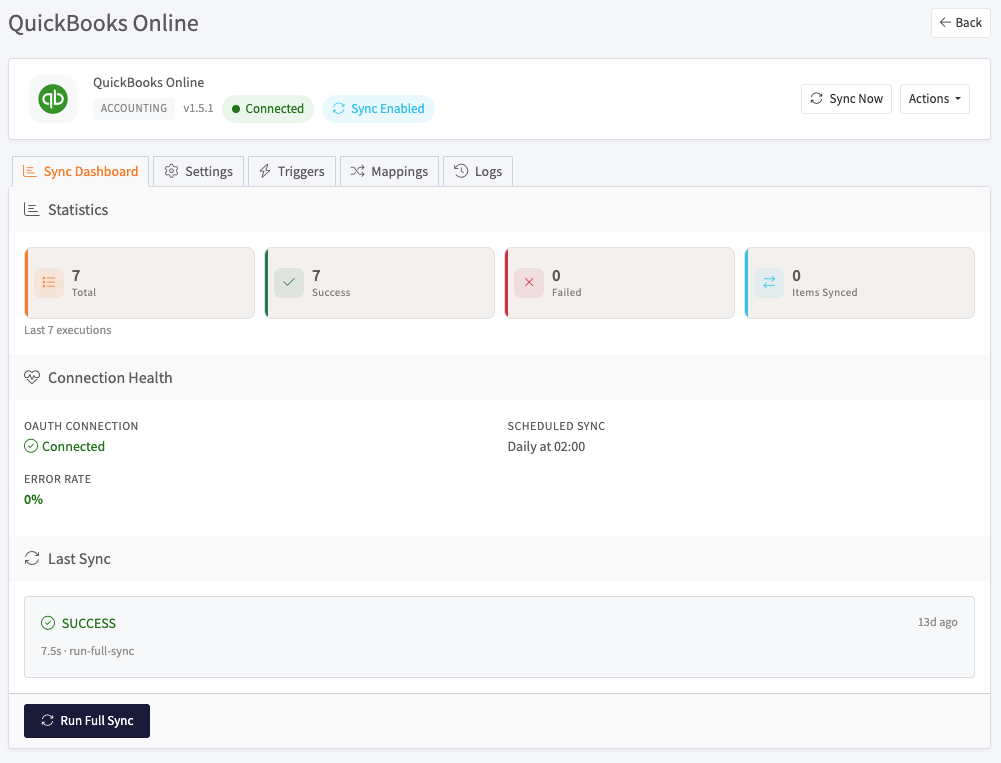Click the QuickBooks Online page title
Screen dimensions: 1001x763
coord(103,23)
